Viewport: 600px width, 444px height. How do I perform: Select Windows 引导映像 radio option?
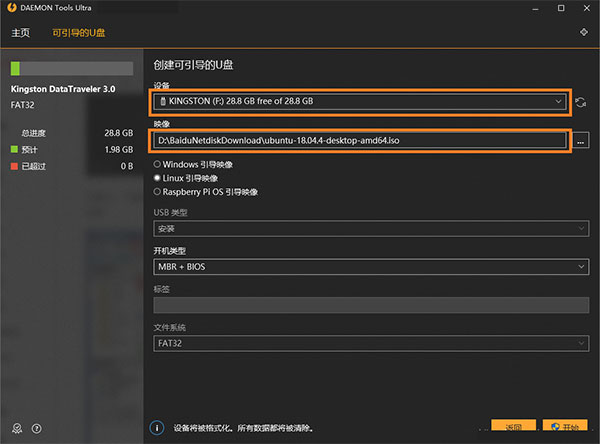[x=157, y=164]
